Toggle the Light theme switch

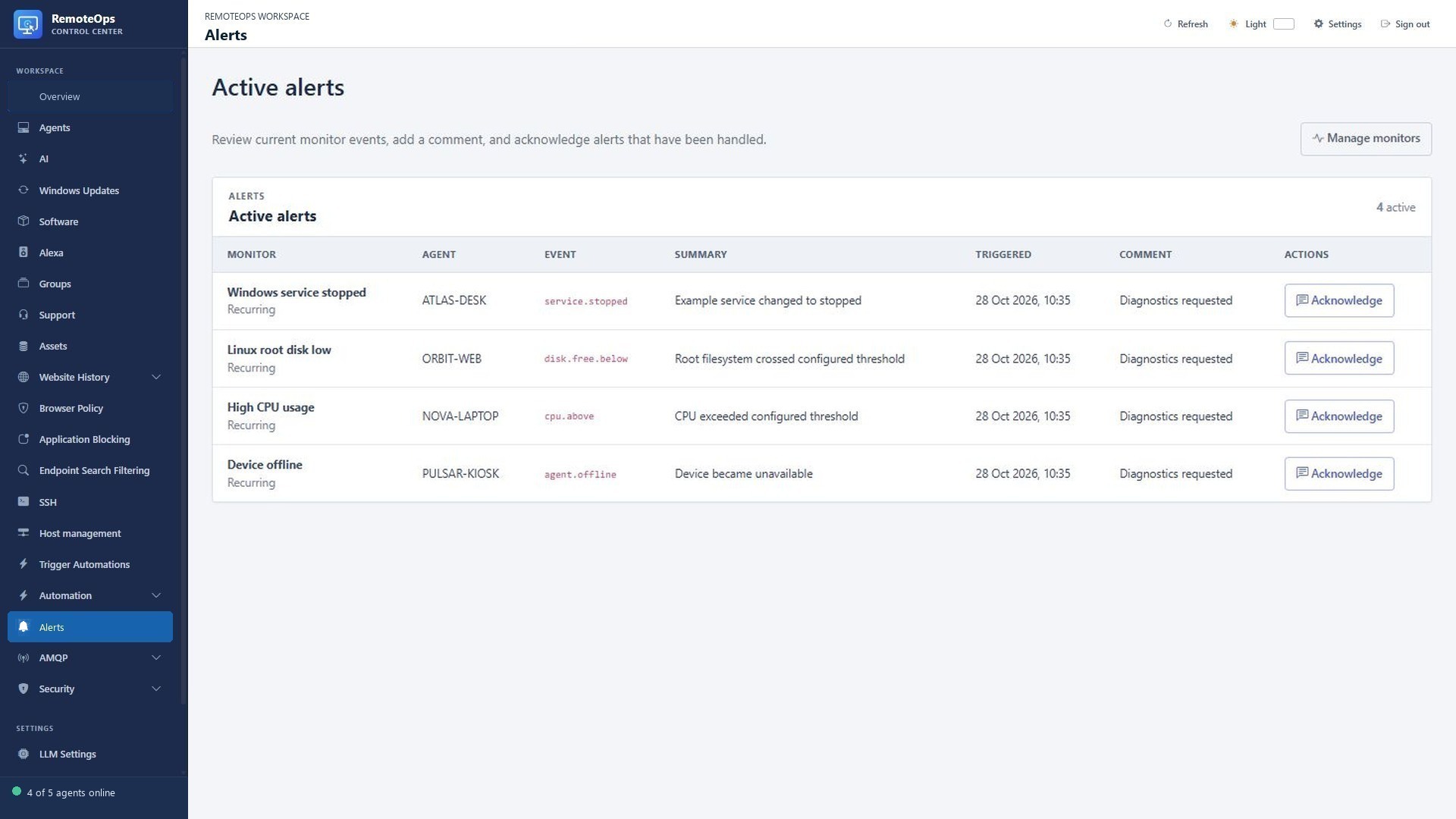pos(1283,24)
